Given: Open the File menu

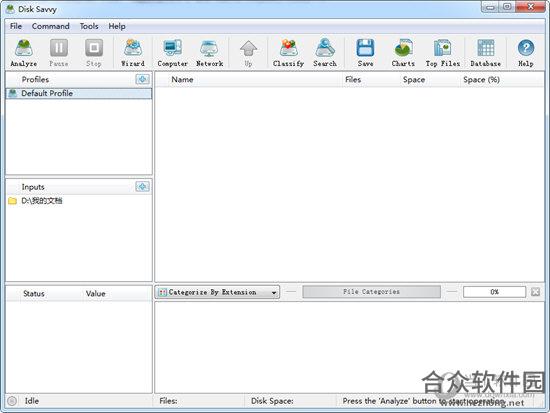Looking at the screenshot, I should coord(16,26).
